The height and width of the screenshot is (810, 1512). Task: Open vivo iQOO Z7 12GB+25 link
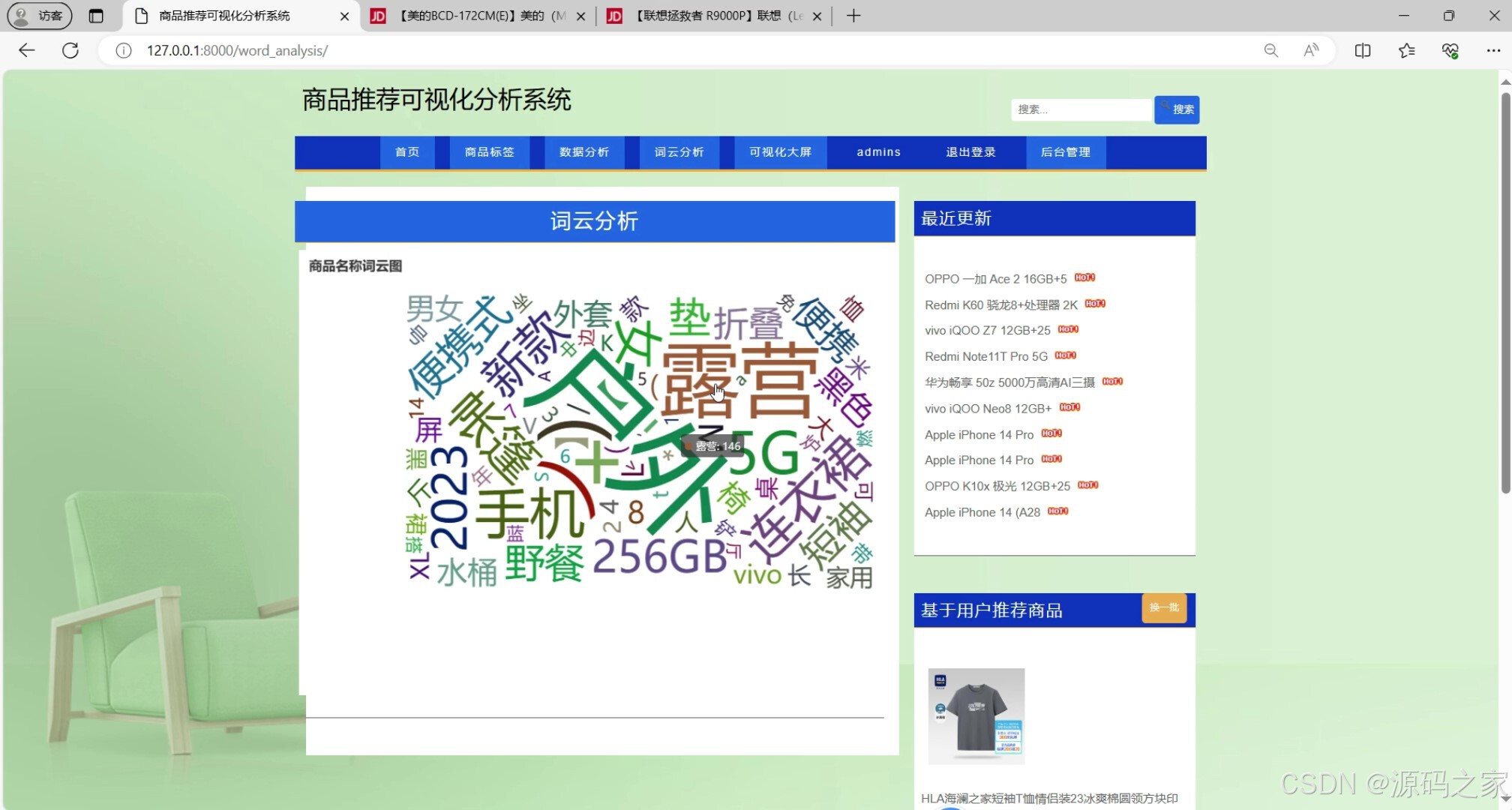pyautogui.click(x=987, y=331)
